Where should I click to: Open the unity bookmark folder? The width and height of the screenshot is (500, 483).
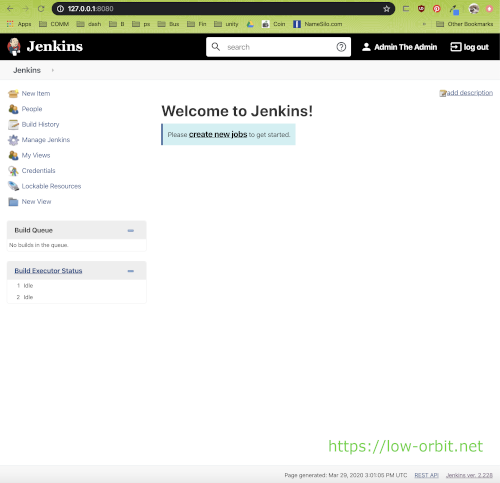226,24
